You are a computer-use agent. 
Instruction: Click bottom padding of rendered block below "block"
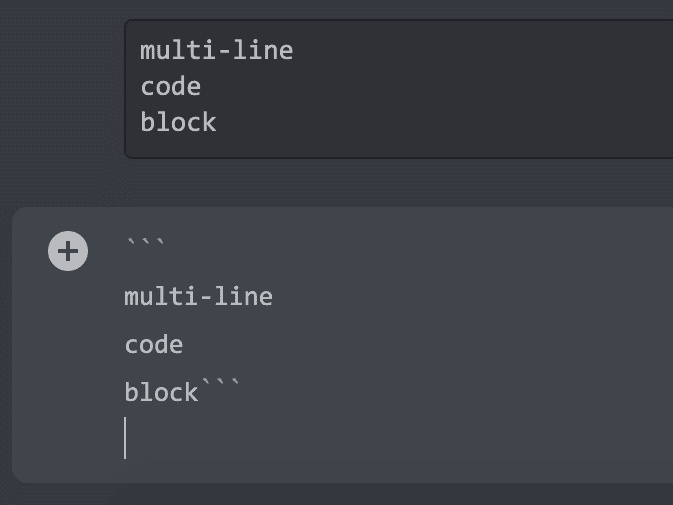click(x=400, y=147)
